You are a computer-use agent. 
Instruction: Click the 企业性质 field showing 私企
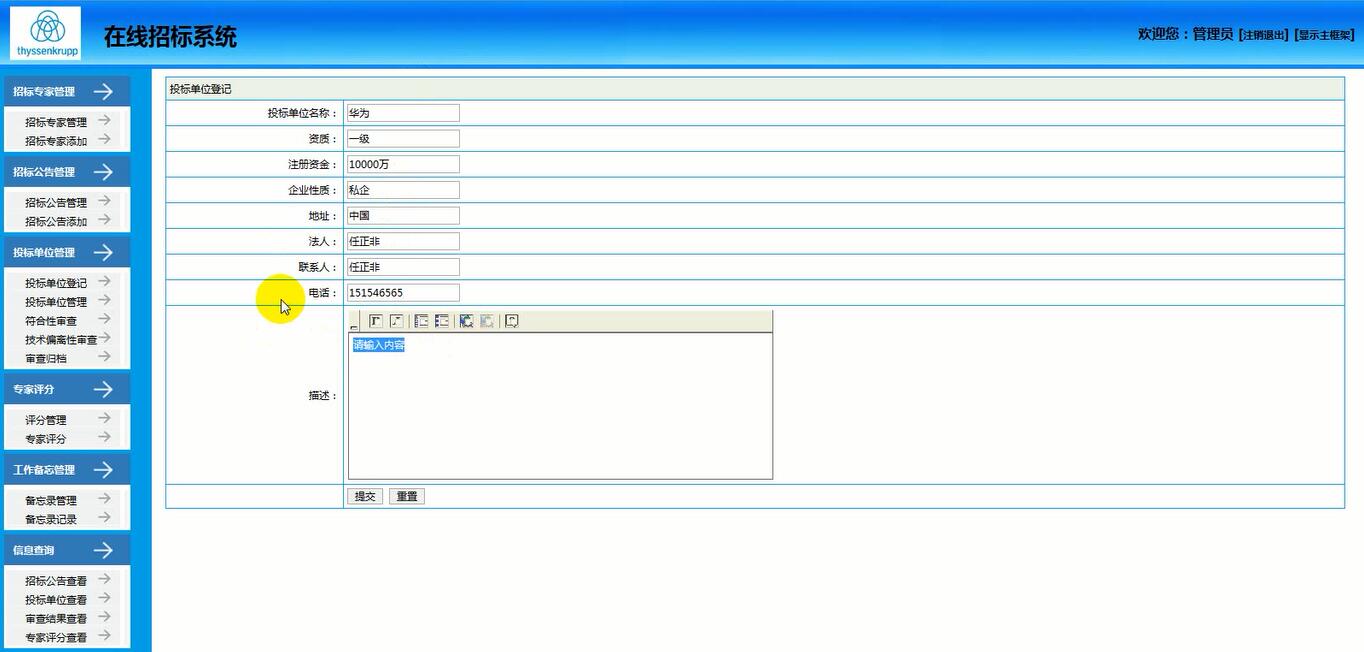tap(403, 190)
